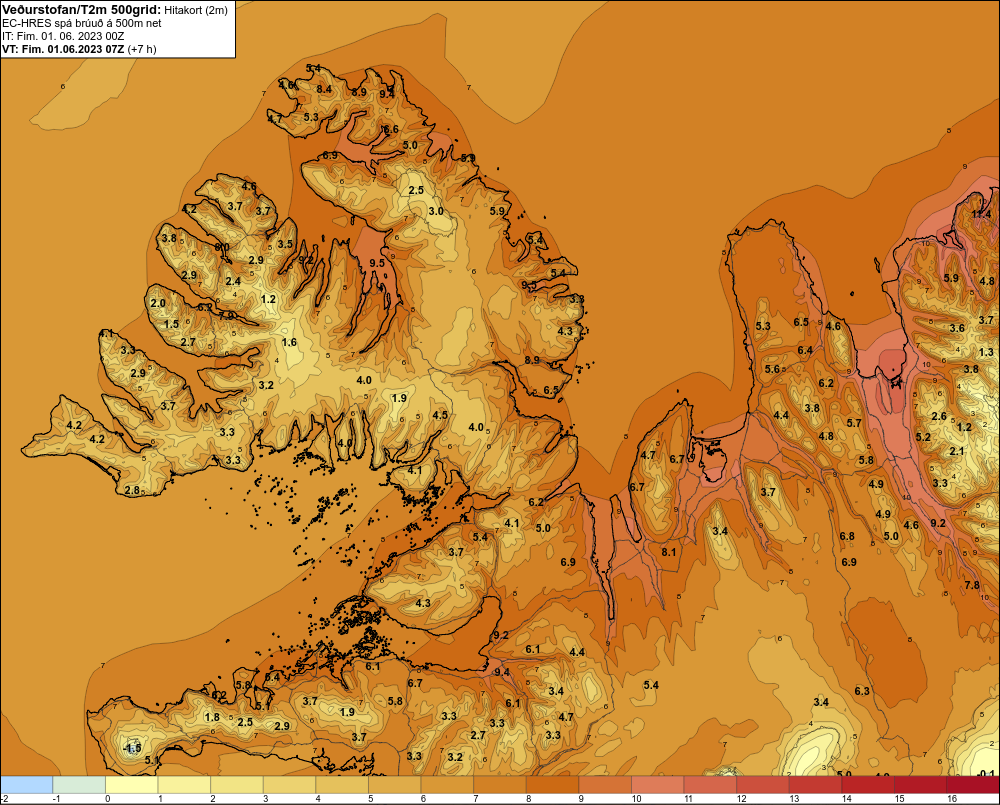Viewport: 1000px width, 805px height.
Task: Click the 1.8 temperature value
Action: (212, 717)
